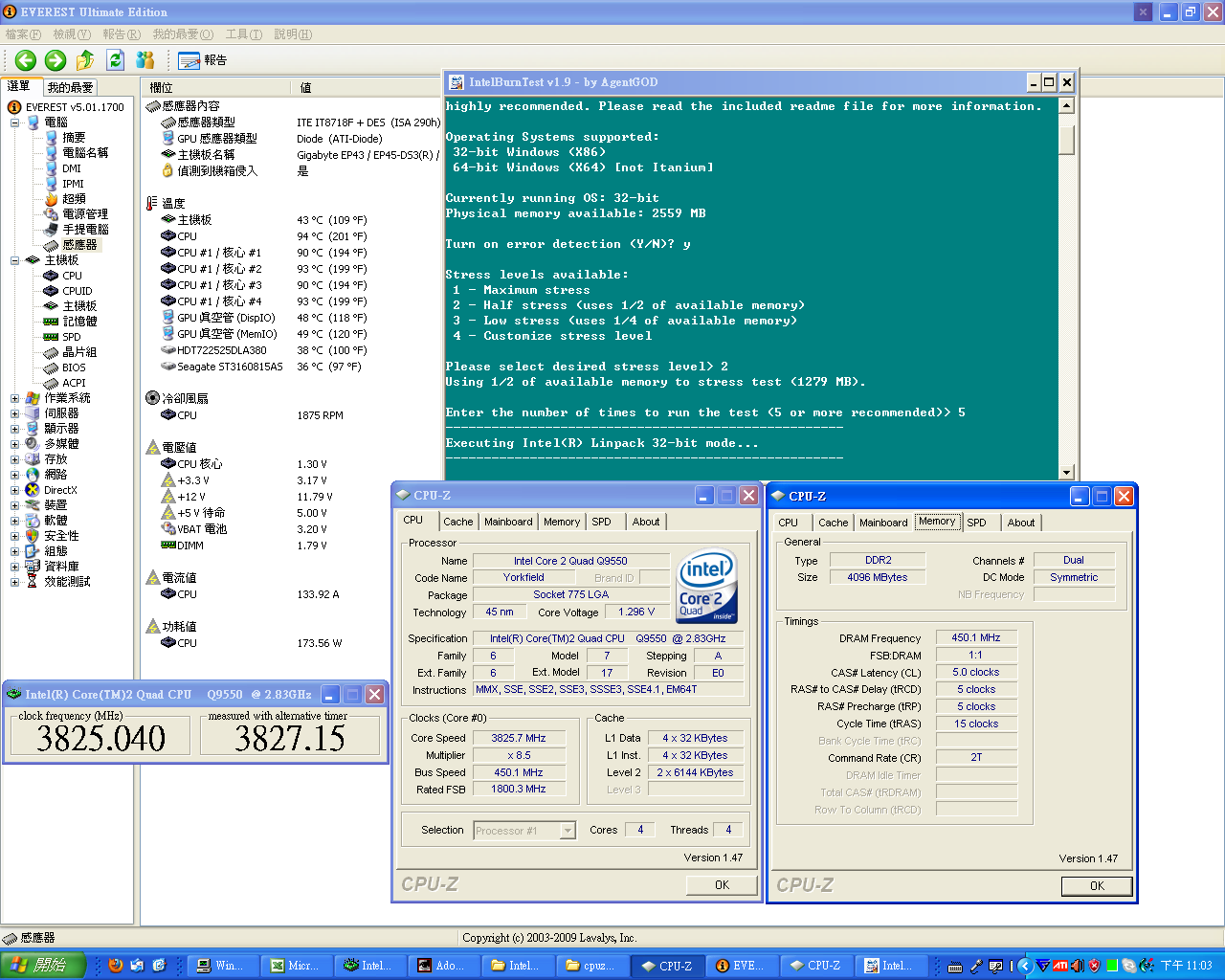Image resolution: width=1225 pixels, height=980 pixels.
Task: Click the 電壓值 voltage warning icon in the sensor list
Action: [151, 447]
